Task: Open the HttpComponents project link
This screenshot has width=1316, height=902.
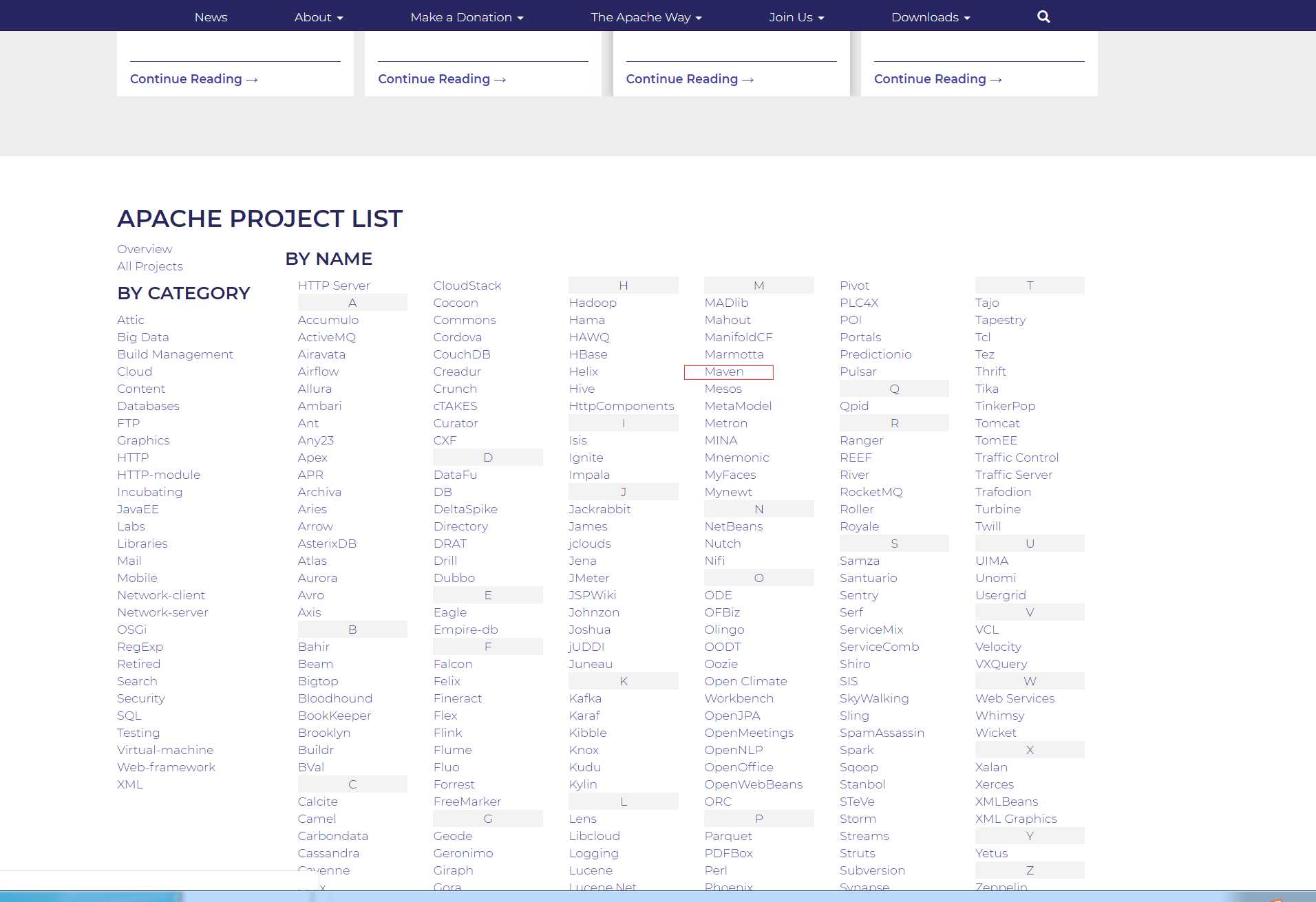Action: coord(622,406)
